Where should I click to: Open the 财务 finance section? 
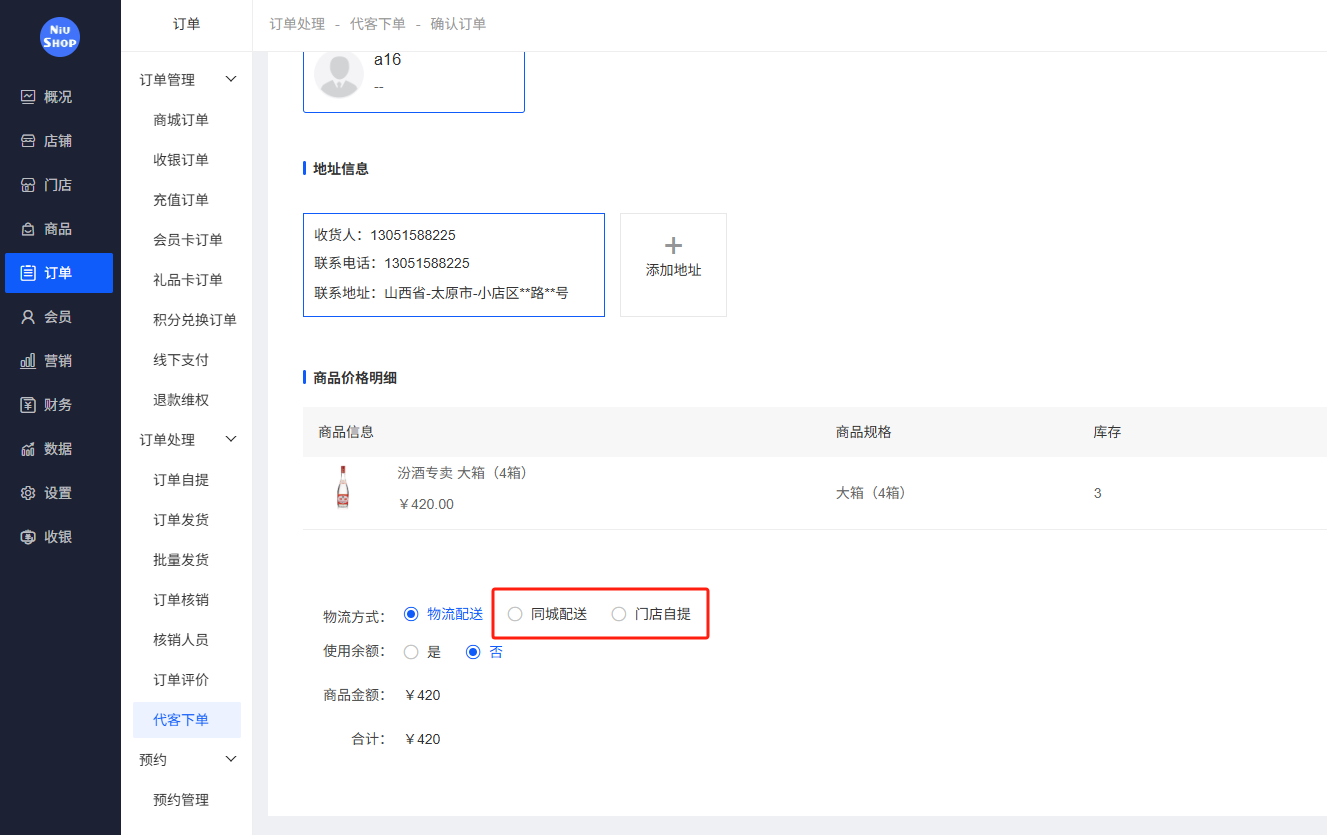pos(59,404)
